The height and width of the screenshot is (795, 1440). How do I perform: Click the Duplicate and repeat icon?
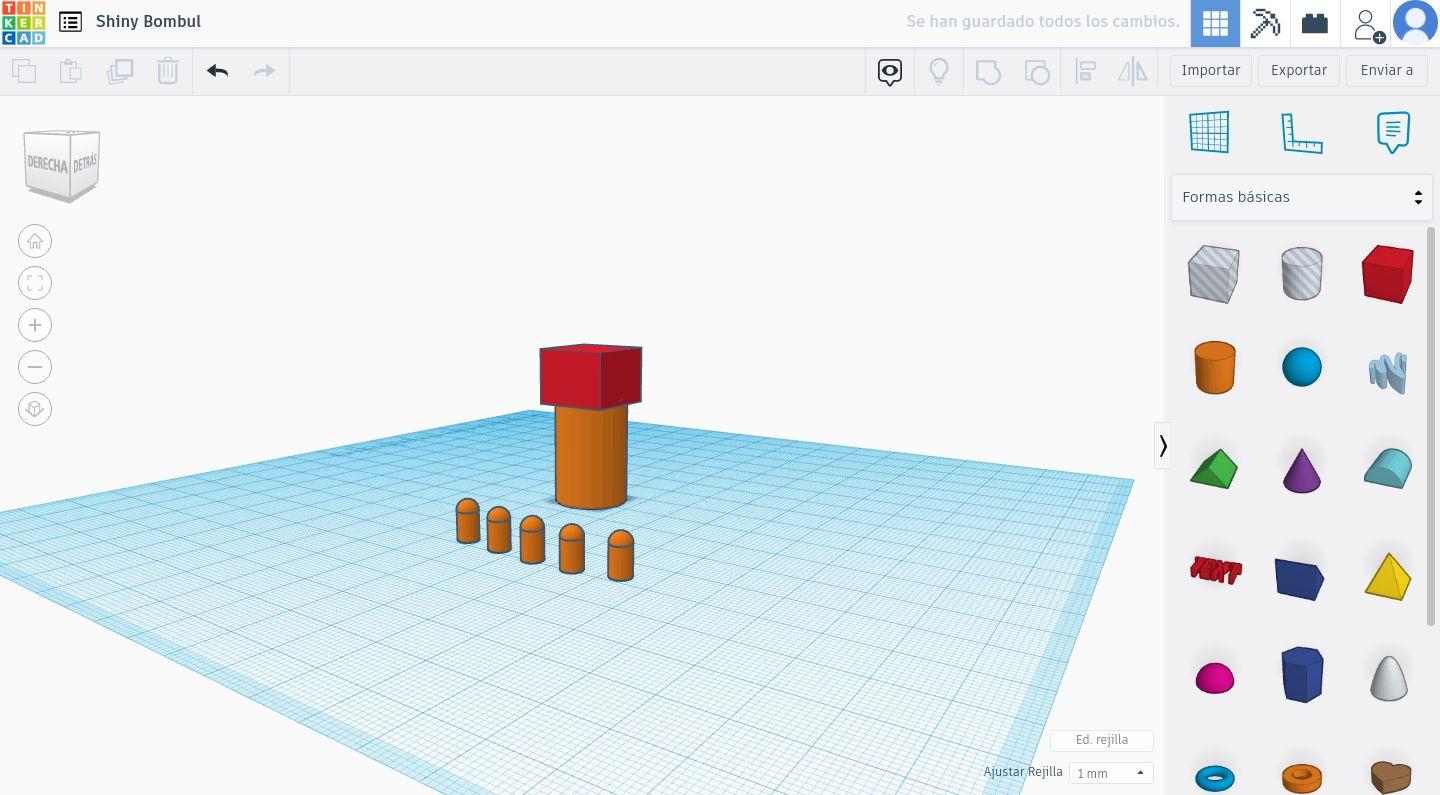click(x=120, y=71)
